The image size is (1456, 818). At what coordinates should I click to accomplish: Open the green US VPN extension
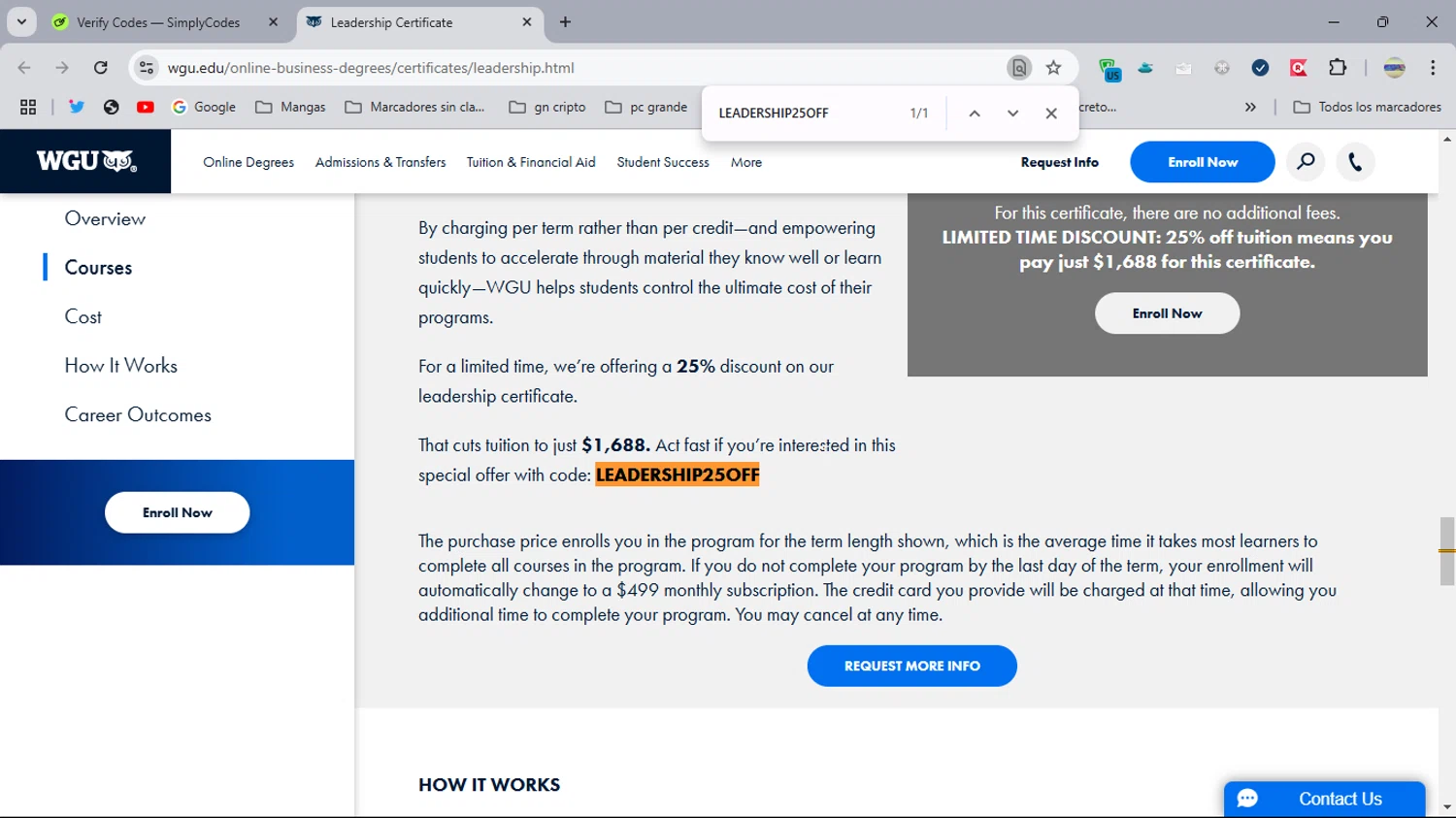click(x=1109, y=69)
